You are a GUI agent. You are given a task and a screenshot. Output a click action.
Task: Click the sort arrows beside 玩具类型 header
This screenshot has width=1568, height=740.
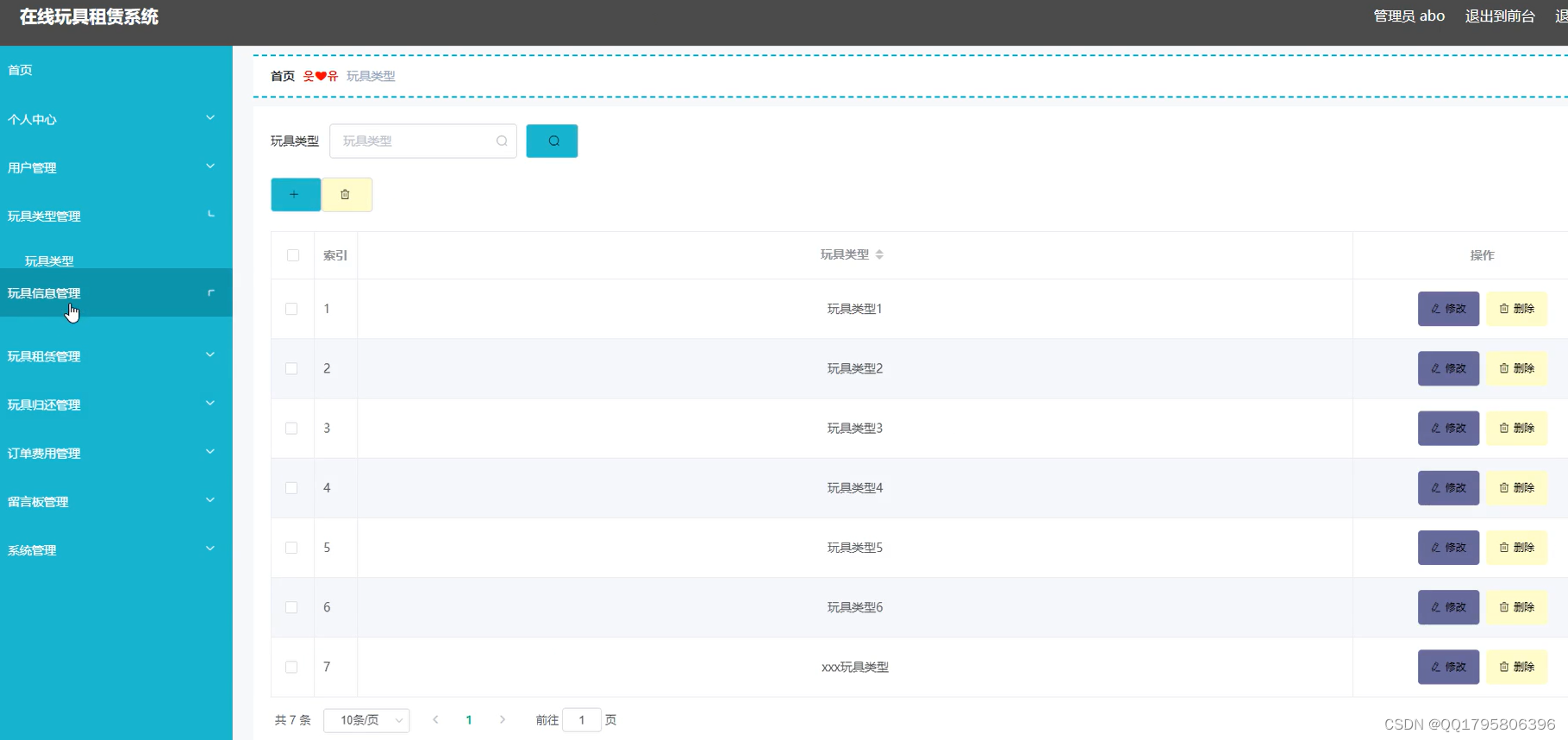tap(879, 254)
